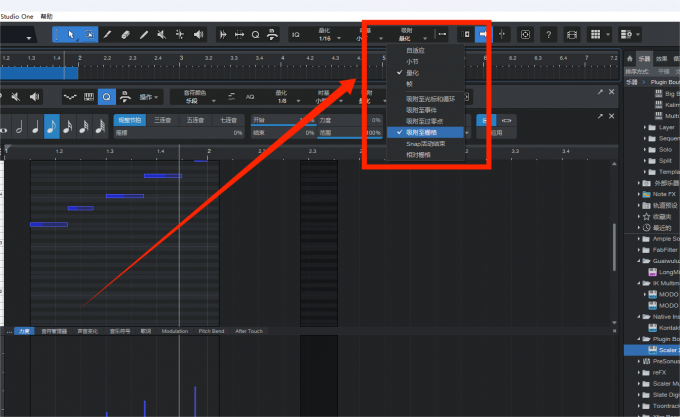Select the Arrow tool in top toolbar
This screenshot has height=417, width=680.
tap(72, 34)
